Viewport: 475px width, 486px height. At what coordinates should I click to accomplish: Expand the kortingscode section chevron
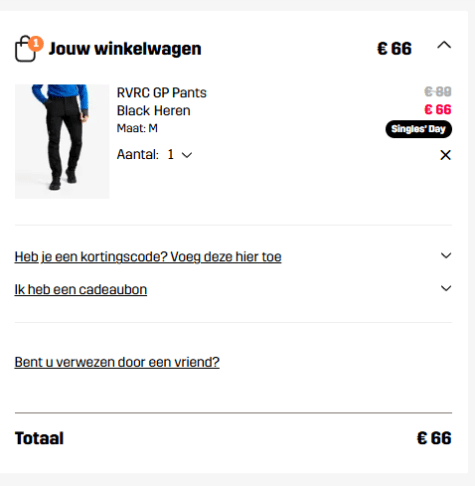(x=446, y=256)
